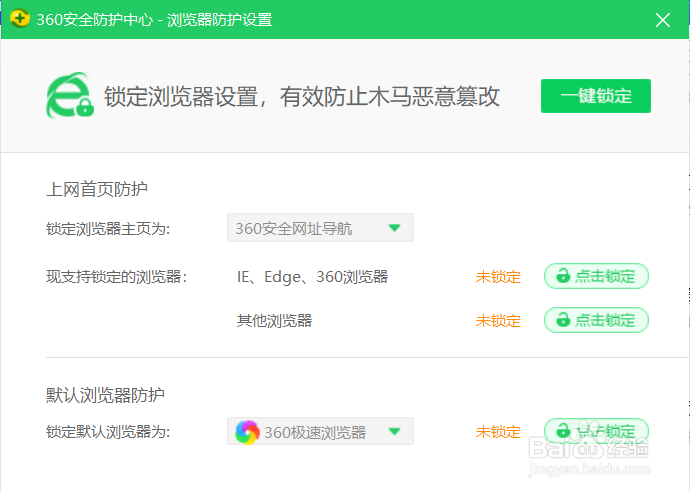Click 点击锁定 for 其他浏览器 row
The height and width of the screenshot is (493, 690).
click(x=596, y=320)
